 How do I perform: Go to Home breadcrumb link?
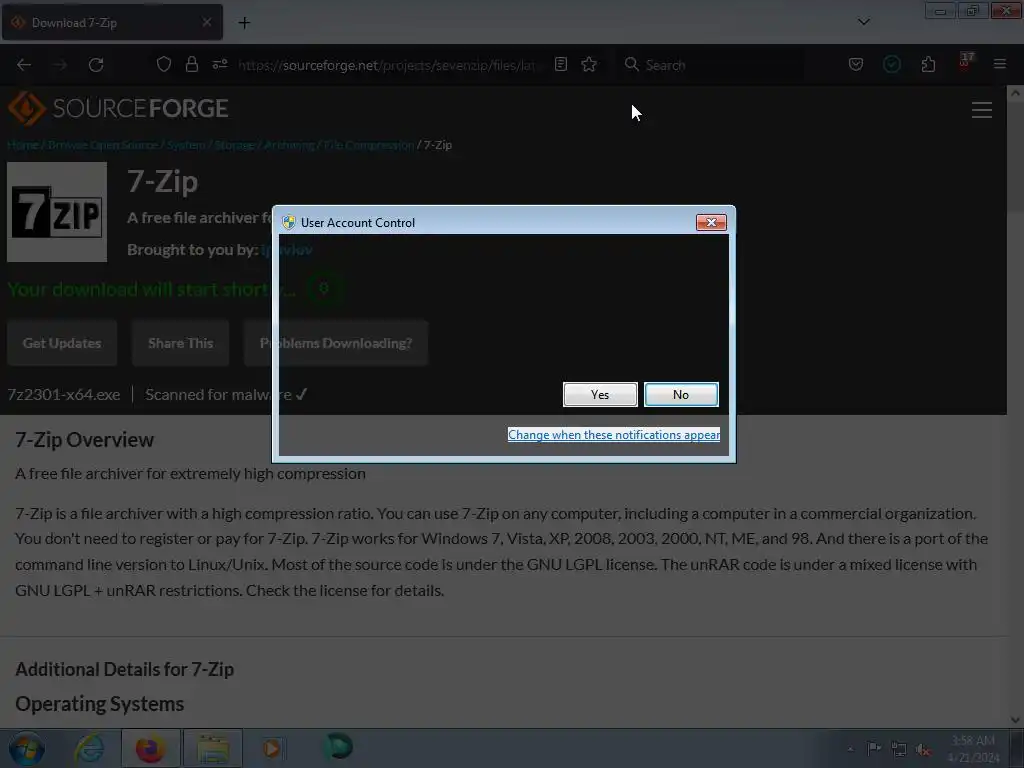pos(23,145)
